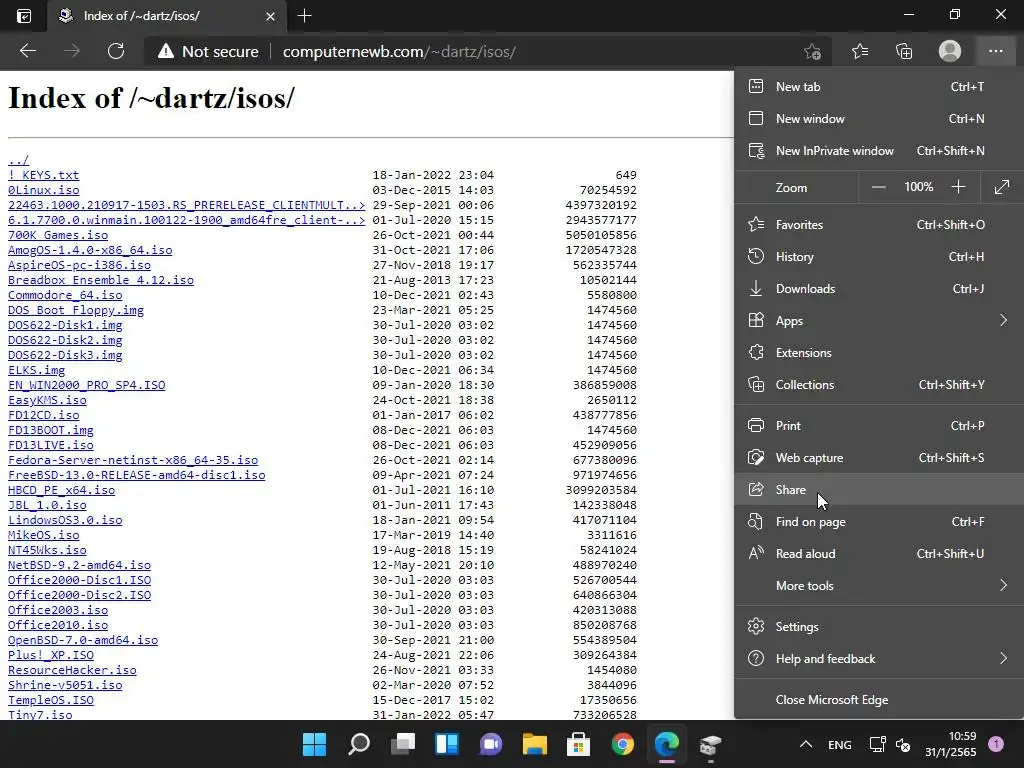
Task: Select Web capture menu item
Action: pyautogui.click(x=879, y=458)
